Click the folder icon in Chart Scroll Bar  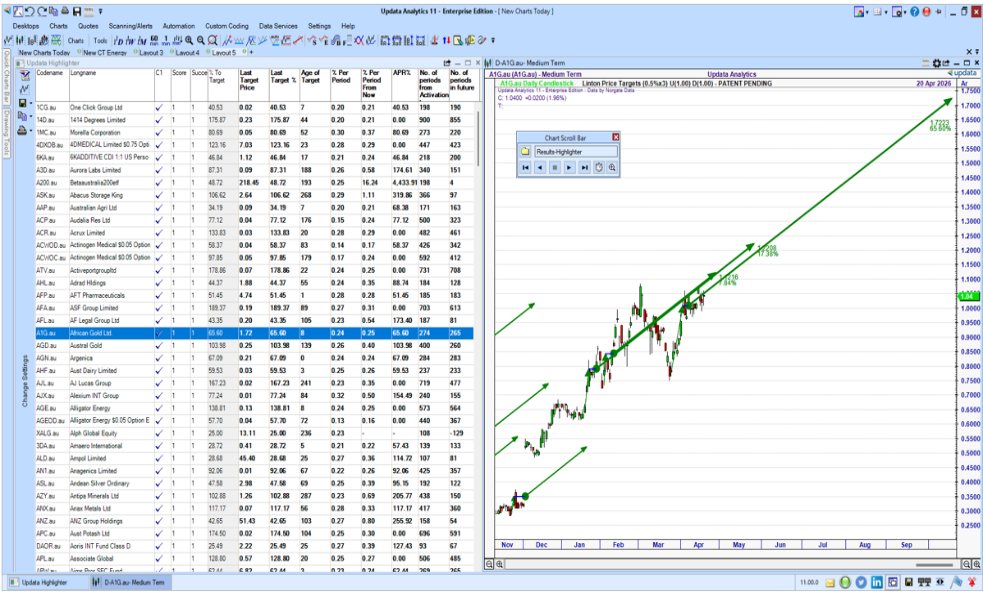[x=525, y=152]
